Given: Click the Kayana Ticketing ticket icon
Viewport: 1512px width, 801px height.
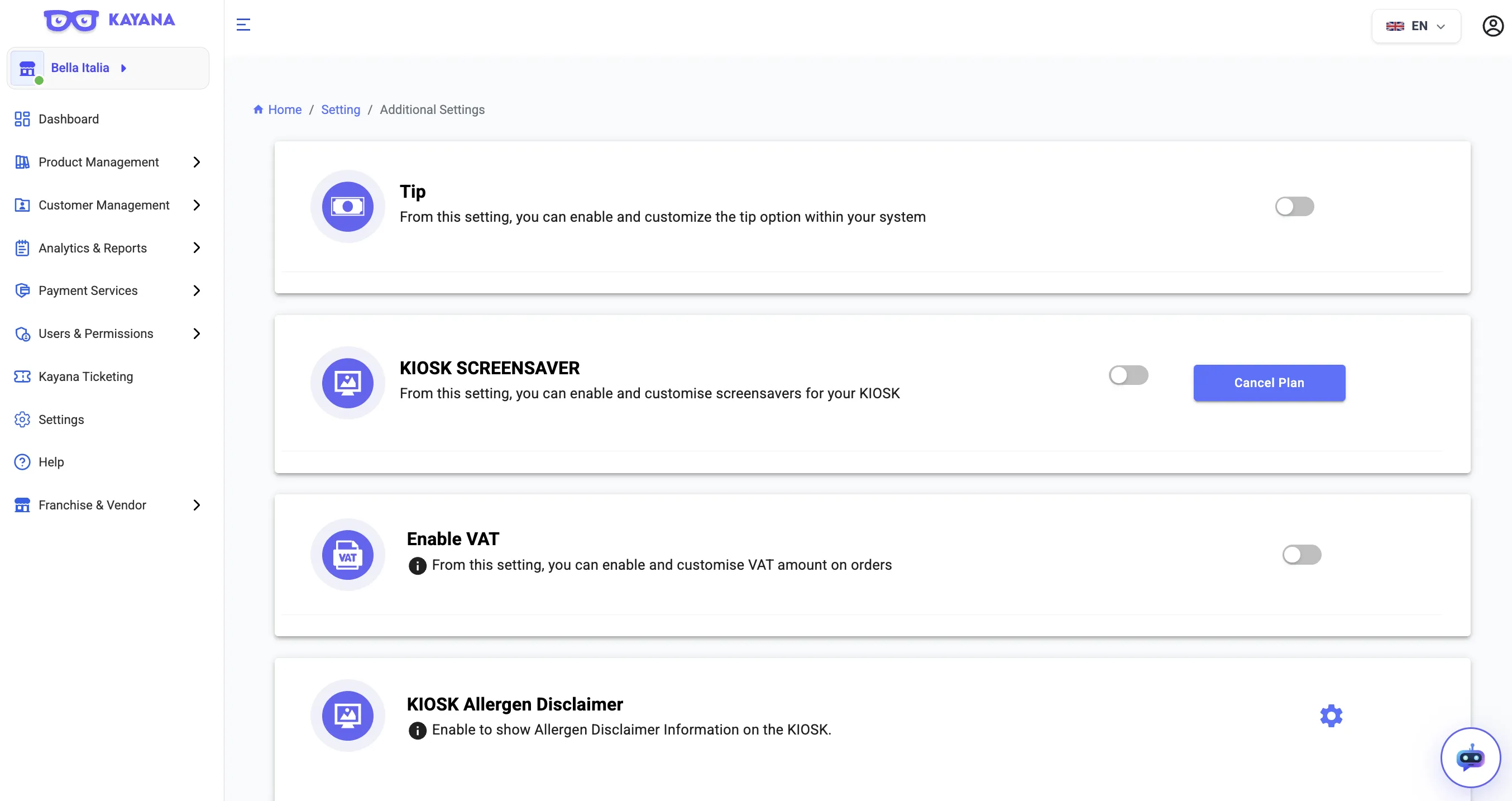Looking at the screenshot, I should (x=22, y=376).
